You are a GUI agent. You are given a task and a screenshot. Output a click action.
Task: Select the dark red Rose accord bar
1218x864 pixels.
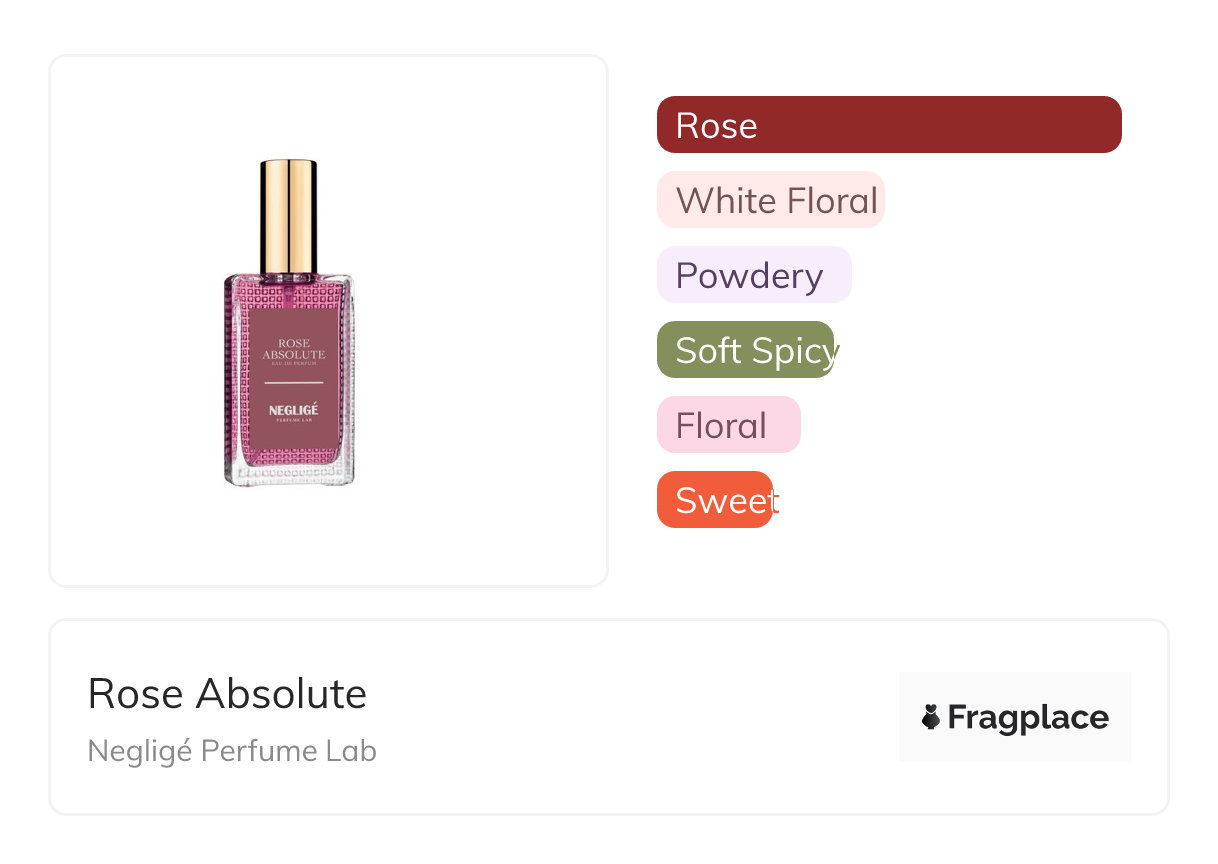click(889, 125)
